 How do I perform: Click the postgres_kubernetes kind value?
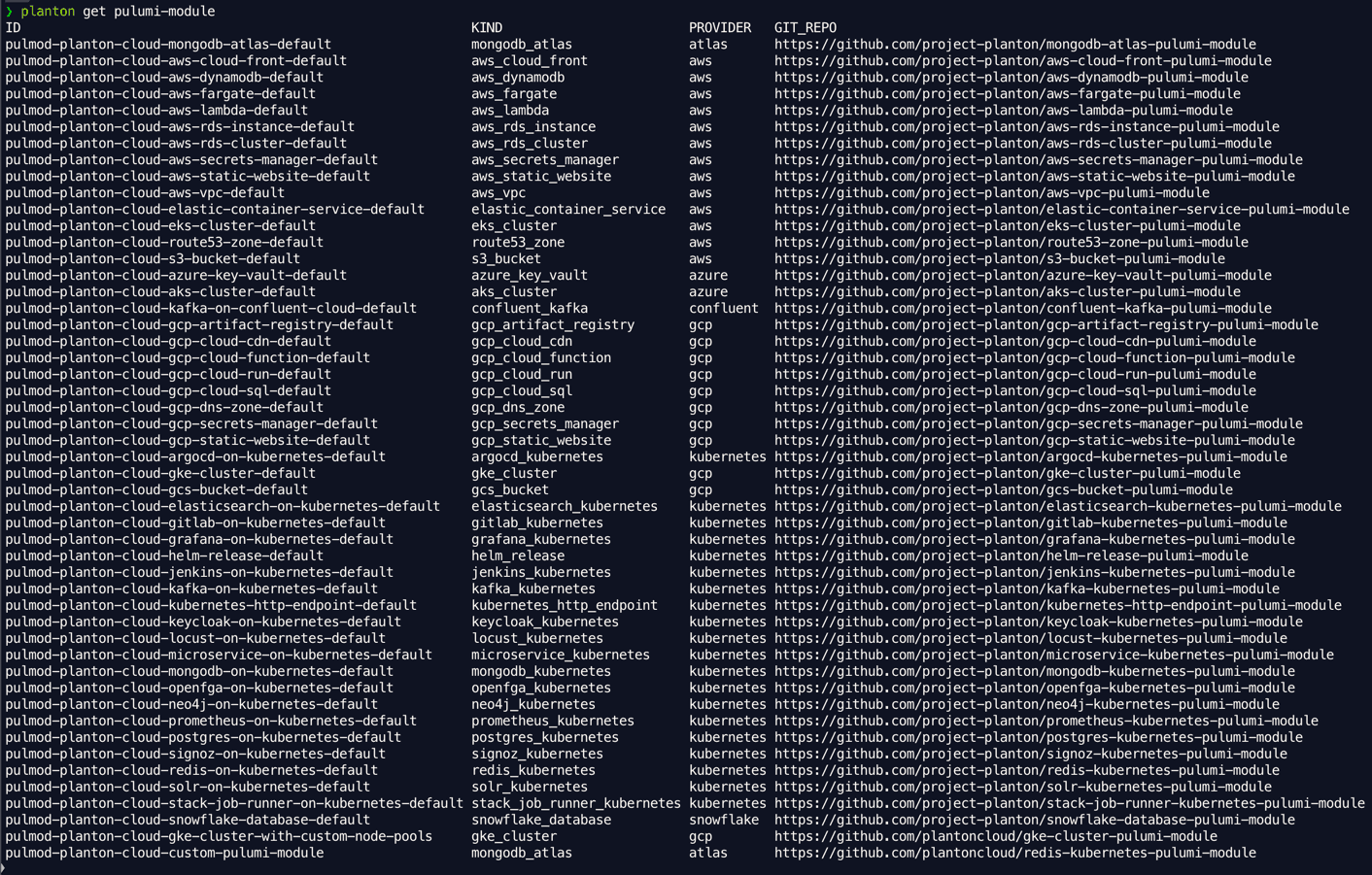(x=545, y=737)
